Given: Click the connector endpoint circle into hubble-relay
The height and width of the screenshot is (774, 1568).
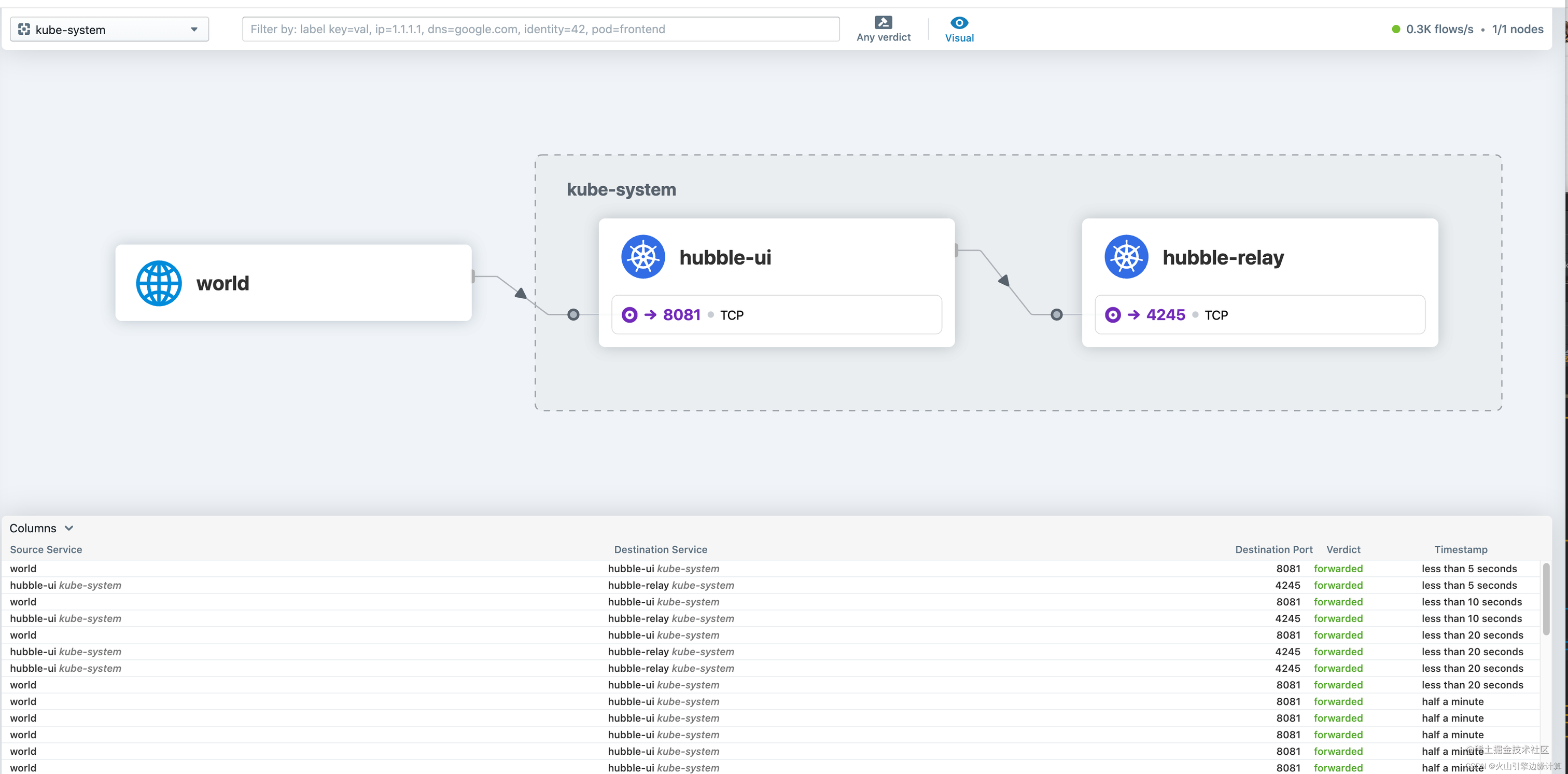Looking at the screenshot, I should (x=1057, y=315).
